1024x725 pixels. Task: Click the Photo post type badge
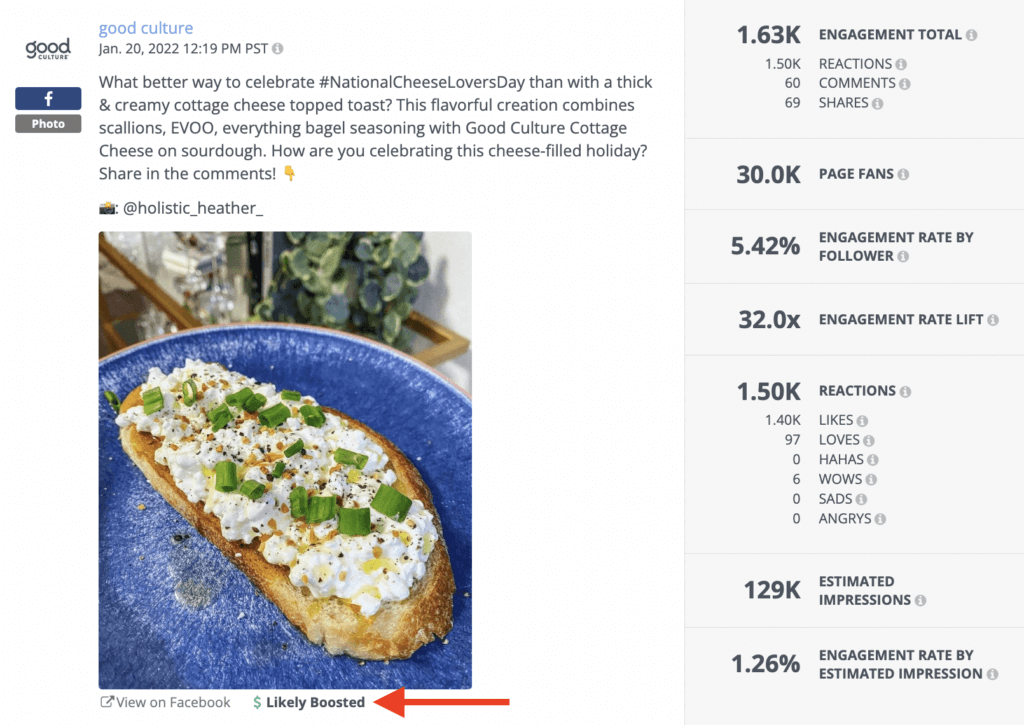pos(47,123)
